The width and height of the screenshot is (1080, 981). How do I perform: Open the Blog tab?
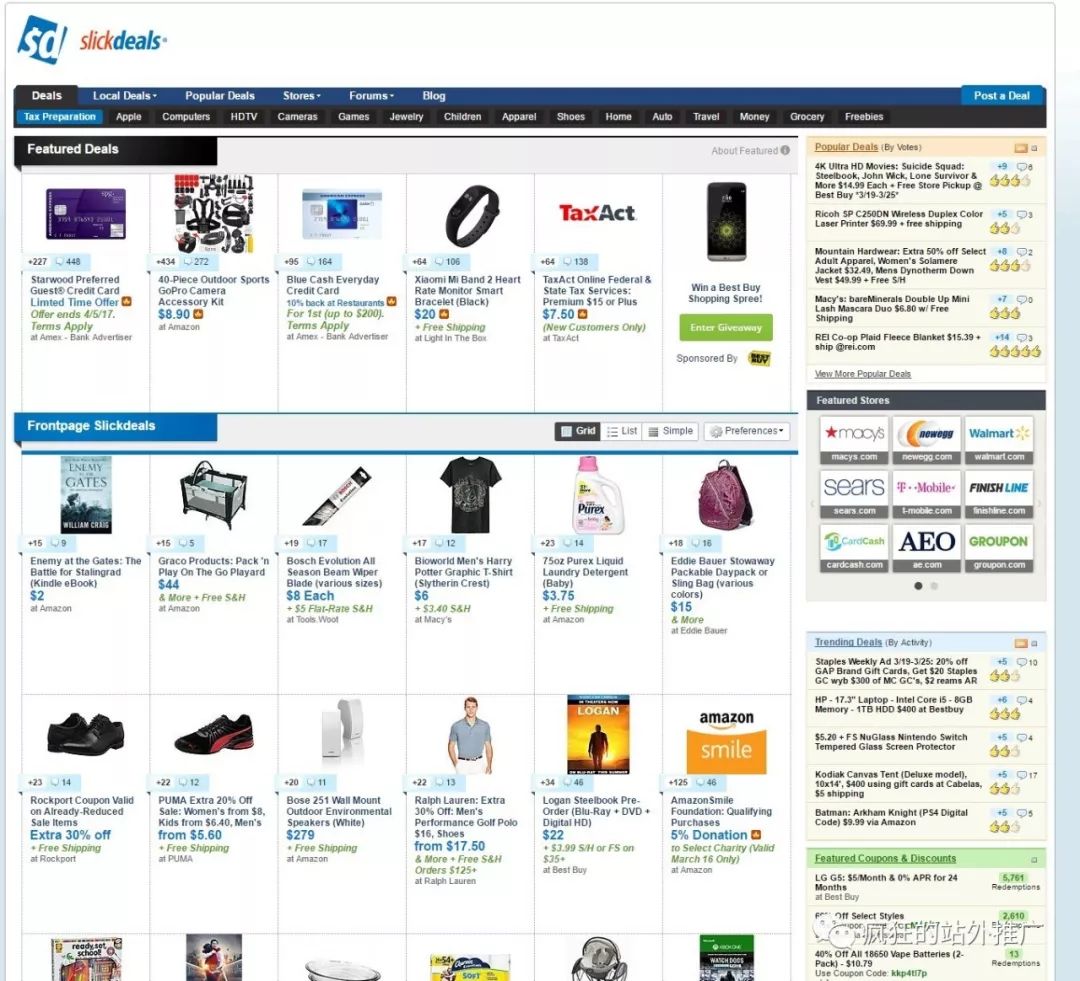click(x=434, y=96)
